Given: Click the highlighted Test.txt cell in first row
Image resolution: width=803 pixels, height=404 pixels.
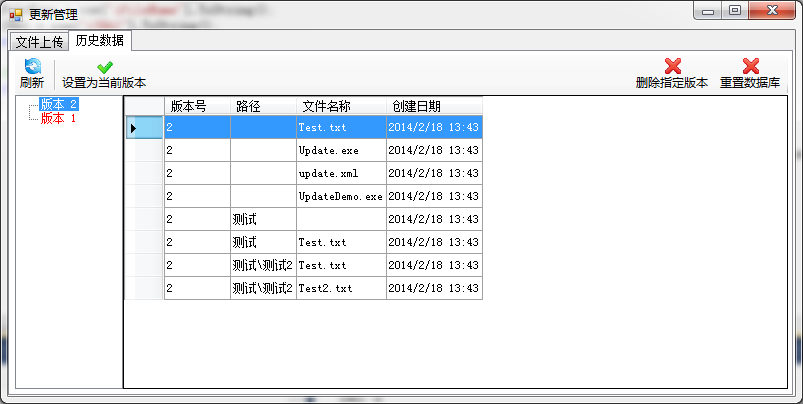Looking at the screenshot, I should pyautogui.click(x=341, y=127).
